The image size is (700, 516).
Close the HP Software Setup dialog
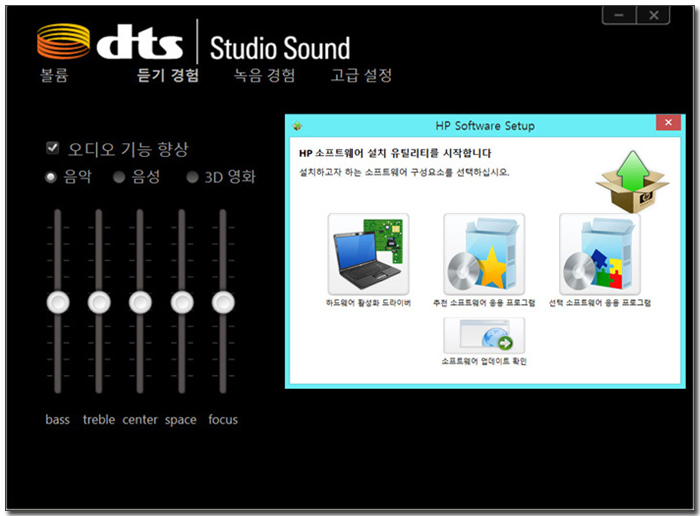pyautogui.click(x=668, y=122)
